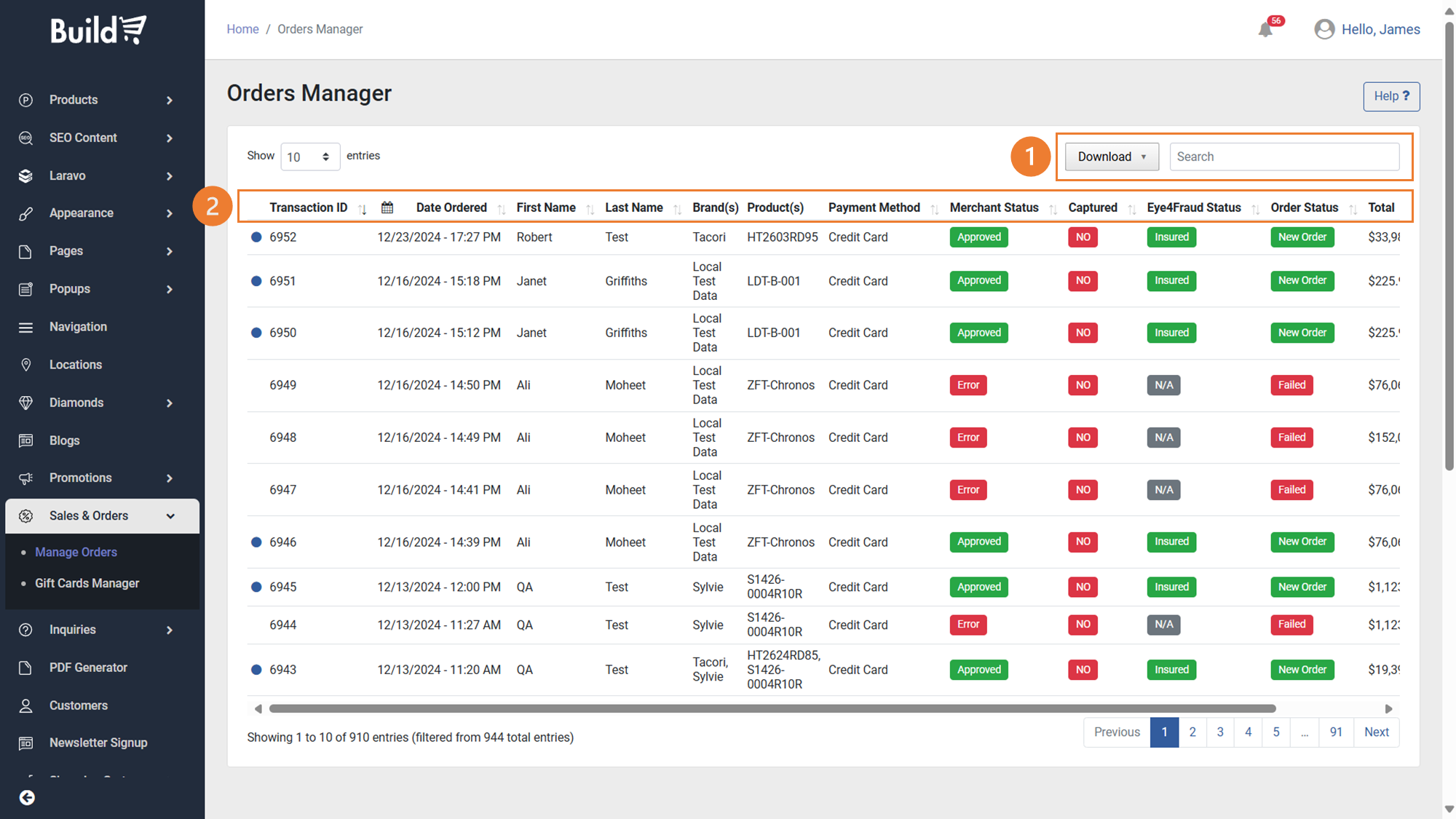Click the user avatar icon beside Hello, James
This screenshot has width=1456, height=819.
tap(1324, 29)
